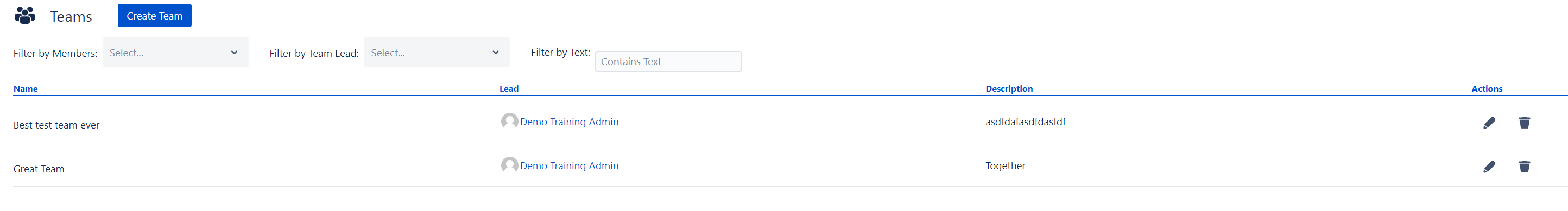Screen dimensions: 1568x211
Task: Click the Actions column header
Action: click(x=1487, y=89)
